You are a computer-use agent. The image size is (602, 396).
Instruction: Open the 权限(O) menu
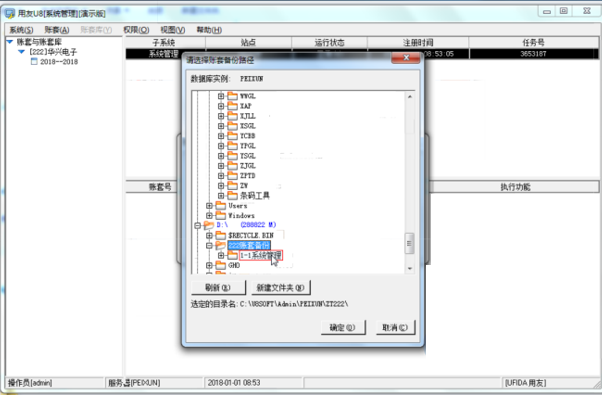pos(136,30)
